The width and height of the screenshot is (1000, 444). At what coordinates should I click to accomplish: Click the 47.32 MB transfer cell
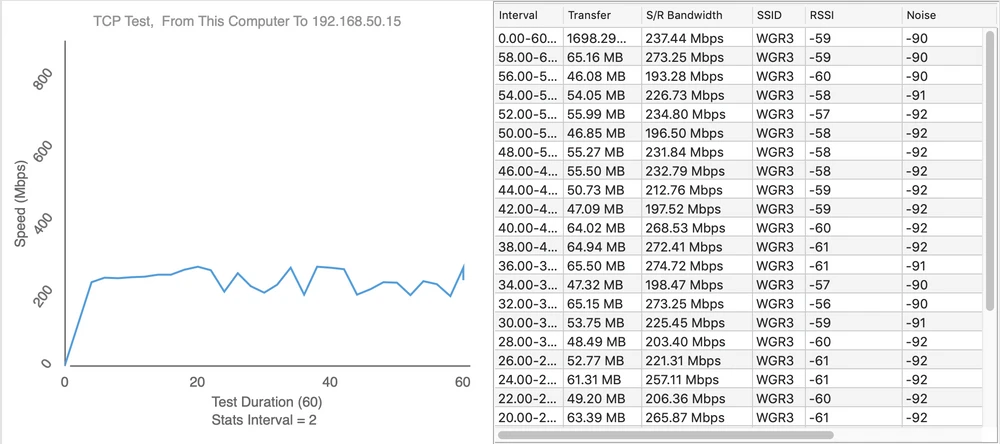click(x=596, y=285)
